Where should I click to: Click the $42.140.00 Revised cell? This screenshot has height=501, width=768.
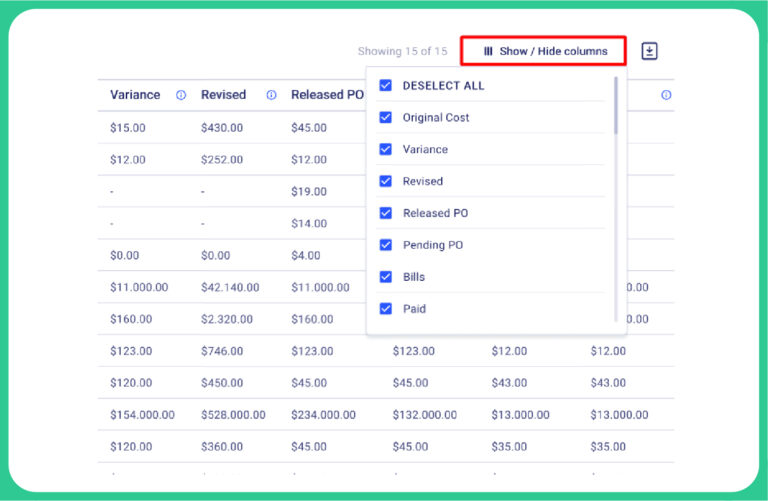(x=230, y=287)
